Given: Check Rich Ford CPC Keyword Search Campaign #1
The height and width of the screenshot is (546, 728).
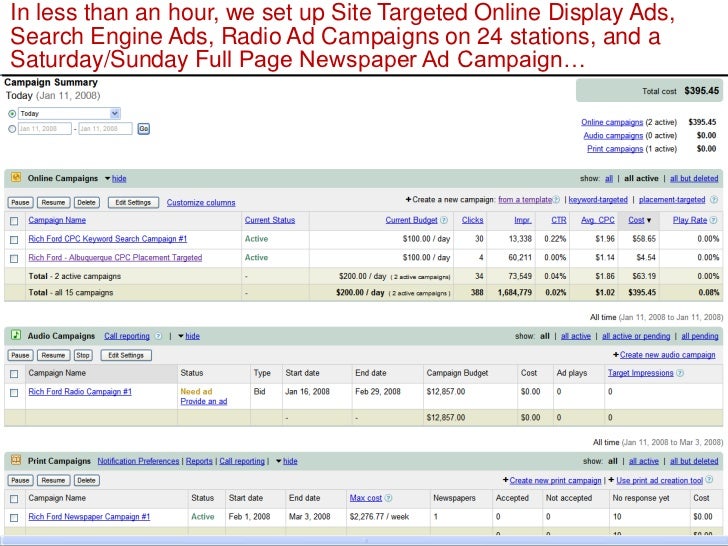Looking at the screenshot, I should pos(14,240).
